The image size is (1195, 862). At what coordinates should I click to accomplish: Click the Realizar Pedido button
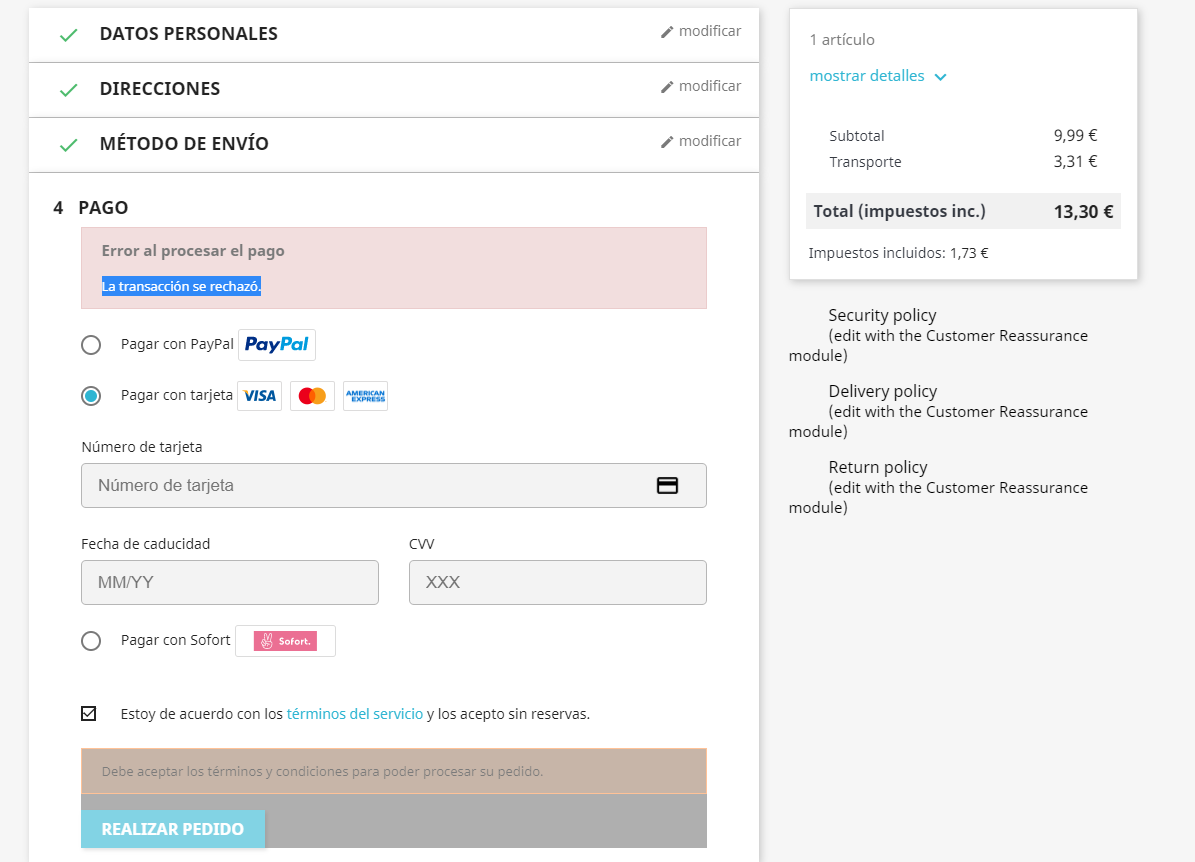173,829
